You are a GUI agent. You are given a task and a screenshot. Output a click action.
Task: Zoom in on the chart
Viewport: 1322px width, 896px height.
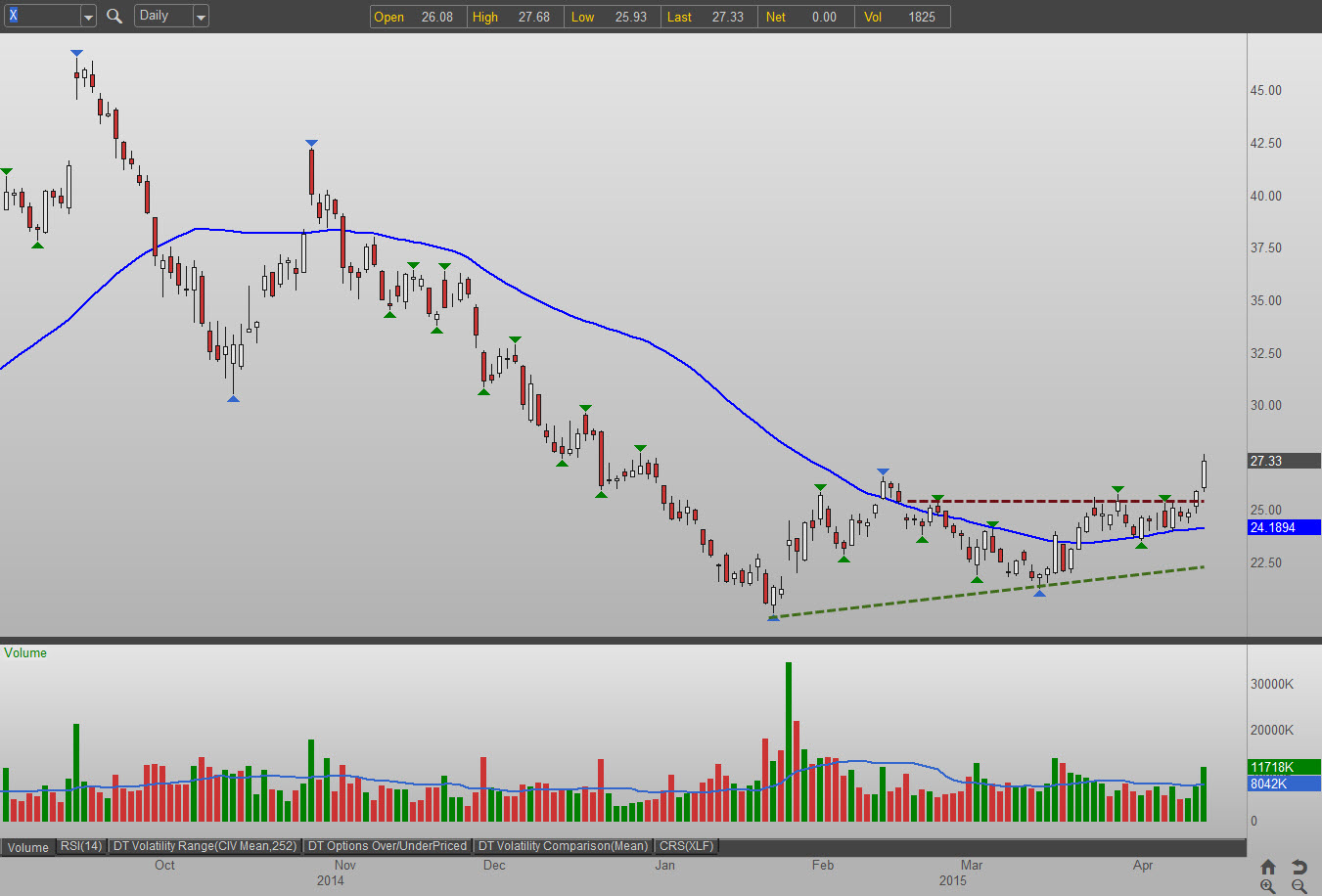(x=1268, y=886)
